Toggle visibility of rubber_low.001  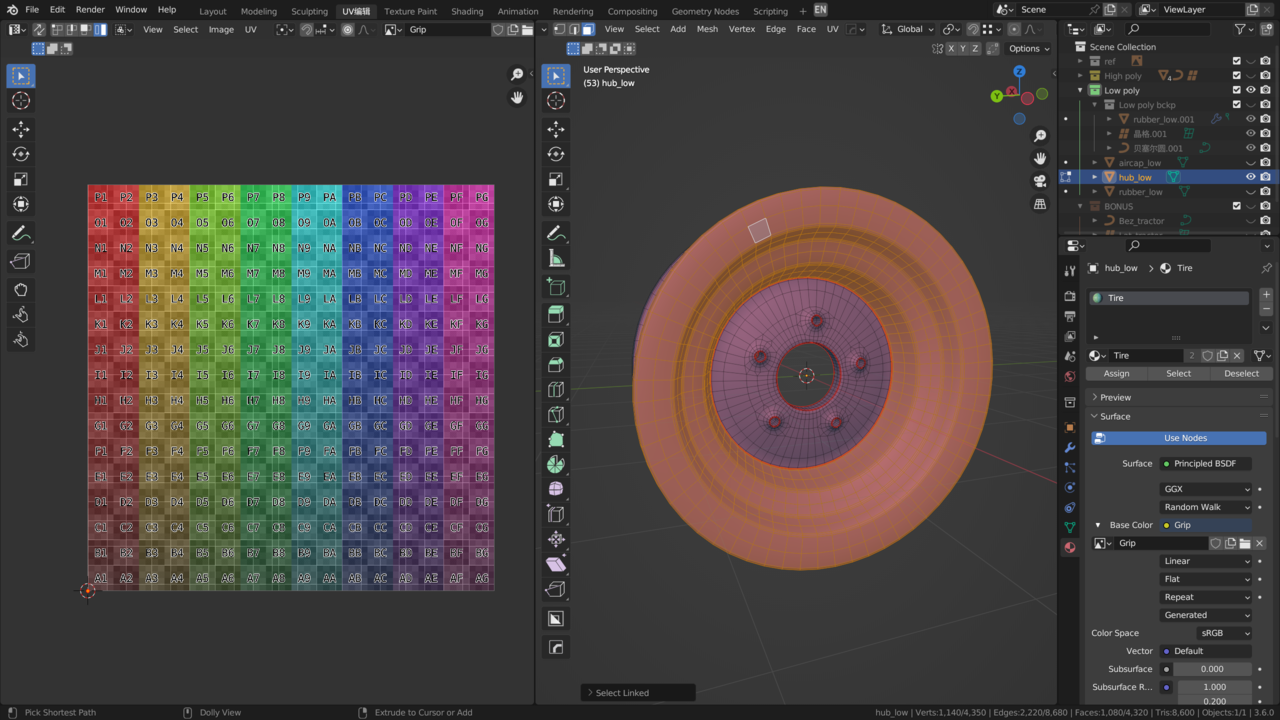pos(1250,119)
